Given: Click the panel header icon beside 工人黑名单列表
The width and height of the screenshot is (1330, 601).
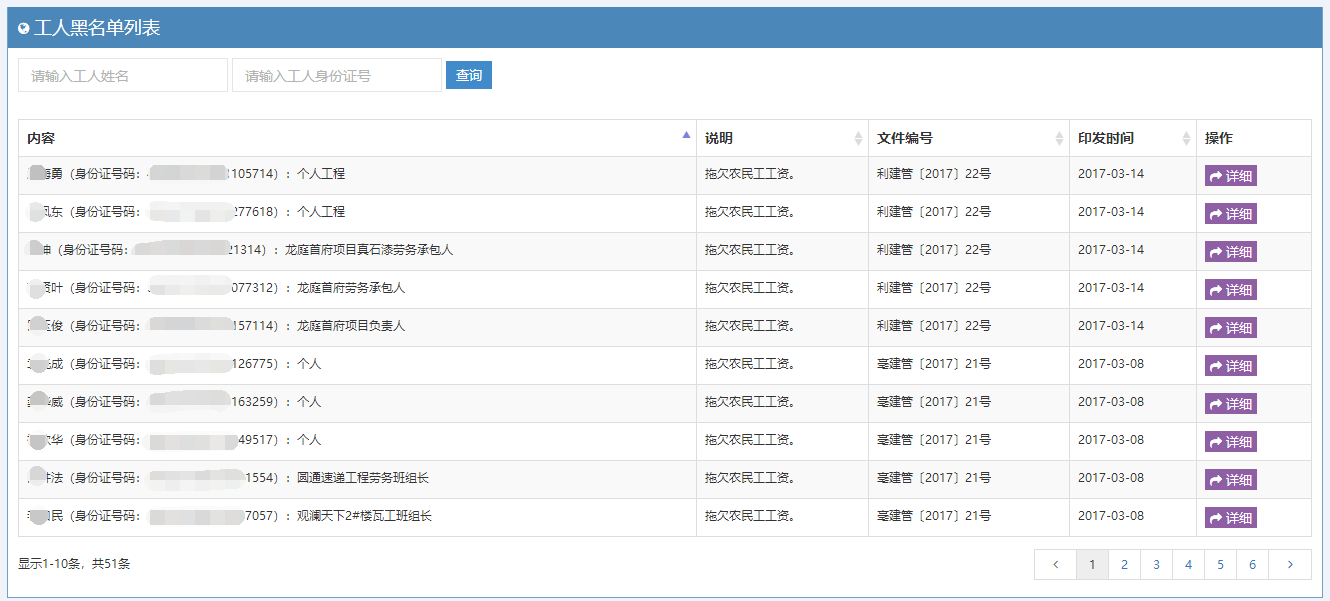Looking at the screenshot, I should pyautogui.click(x=24, y=29).
